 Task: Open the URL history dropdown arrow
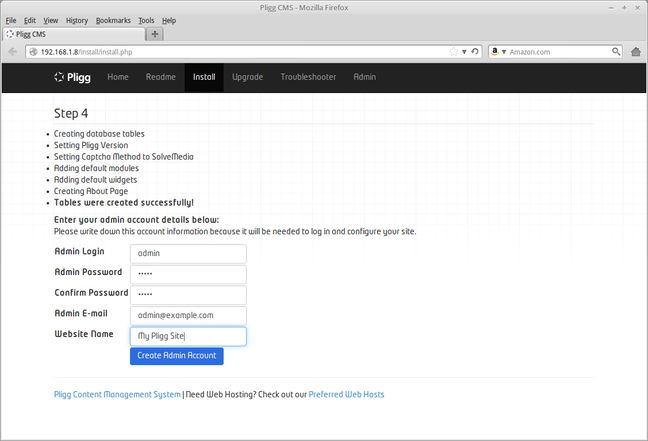[464, 52]
